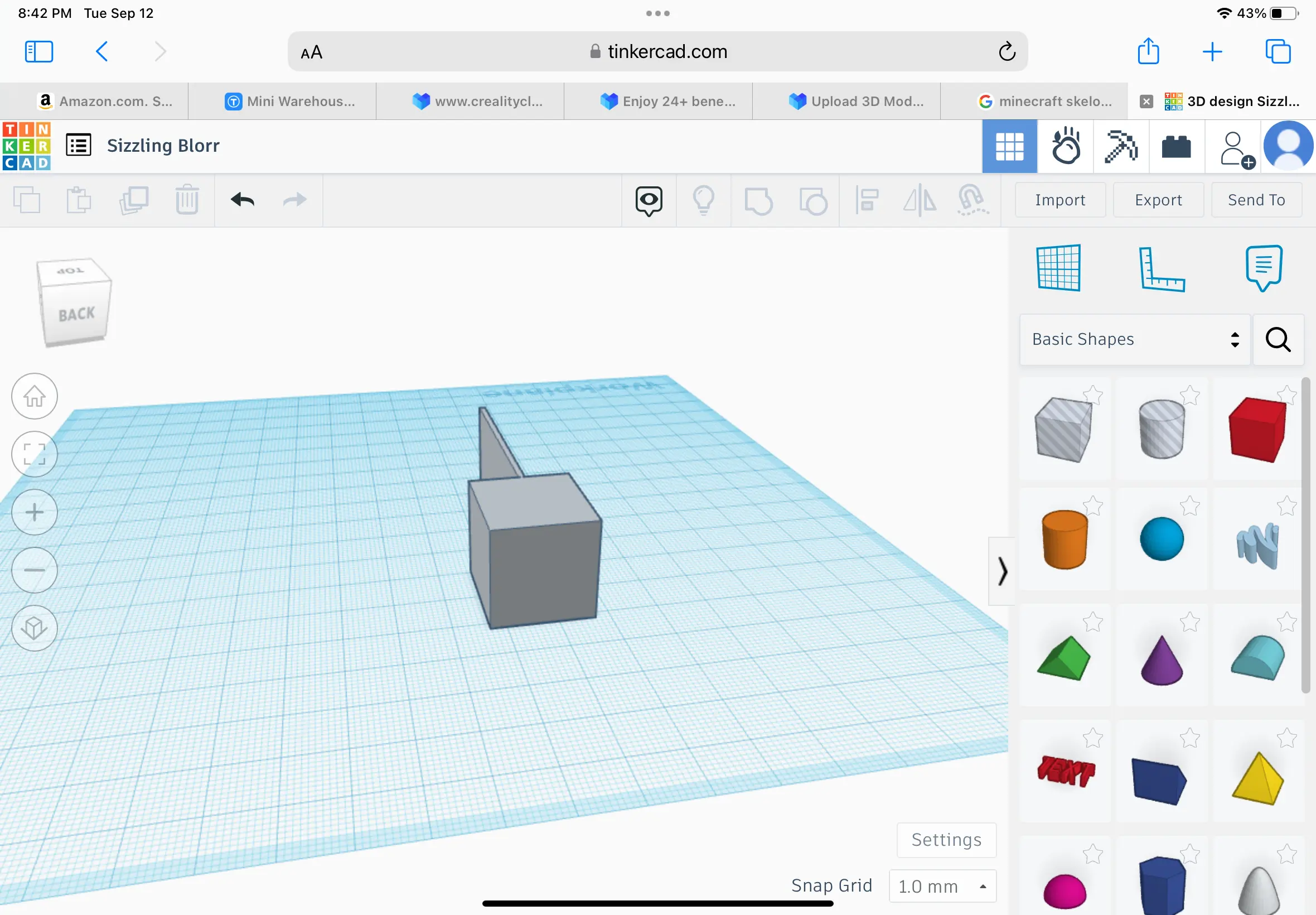Click the Copy toolbar icon
The height and width of the screenshot is (915, 1316).
coord(27,200)
